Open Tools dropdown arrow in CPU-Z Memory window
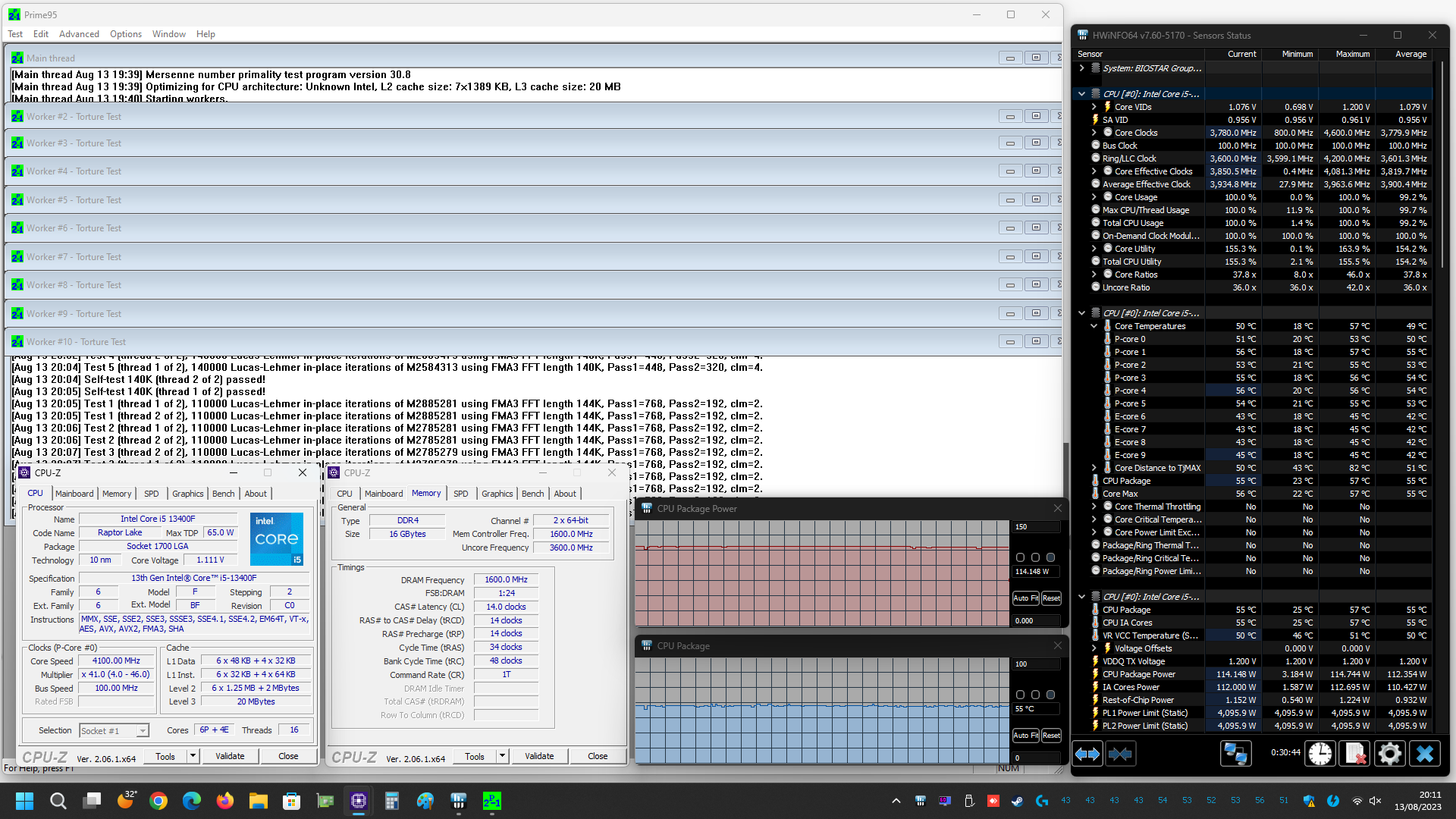 tap(502, 756)
